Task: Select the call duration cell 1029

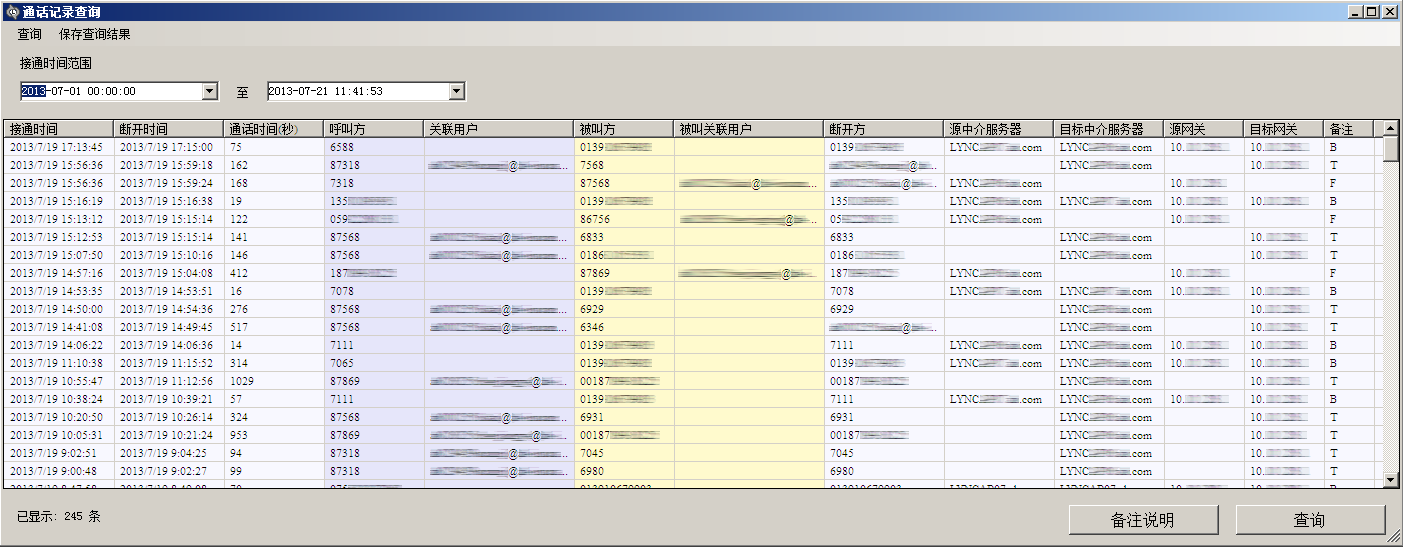Action: point(242,381)
